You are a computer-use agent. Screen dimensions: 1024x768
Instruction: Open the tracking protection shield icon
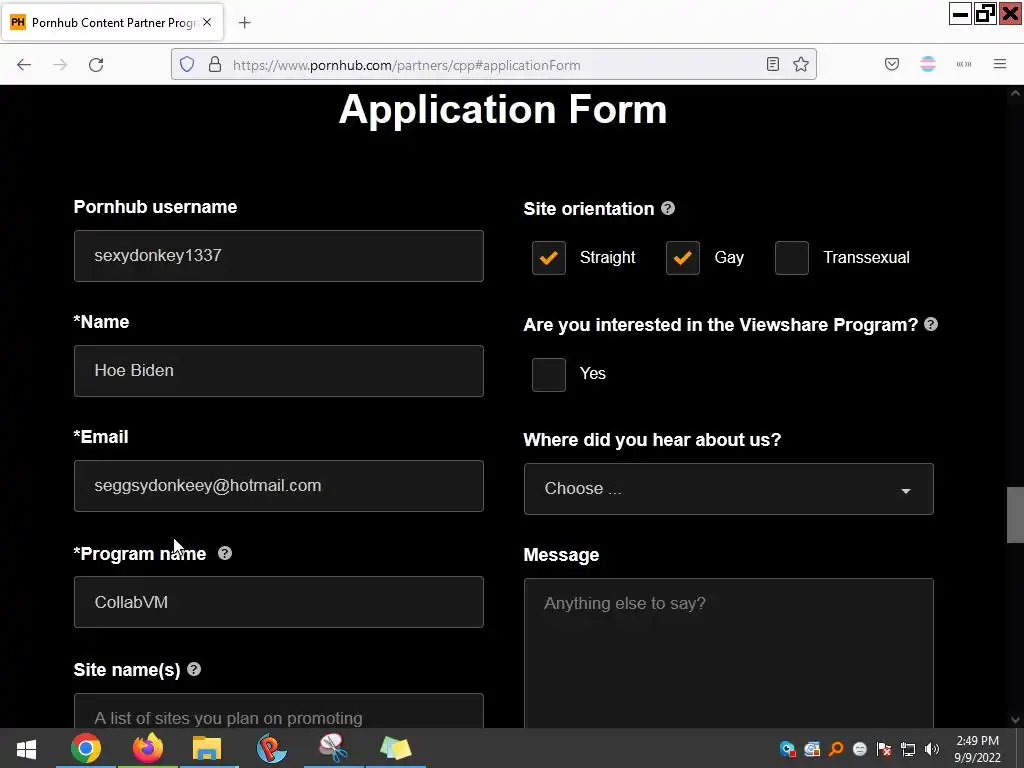tap(187, 65)
